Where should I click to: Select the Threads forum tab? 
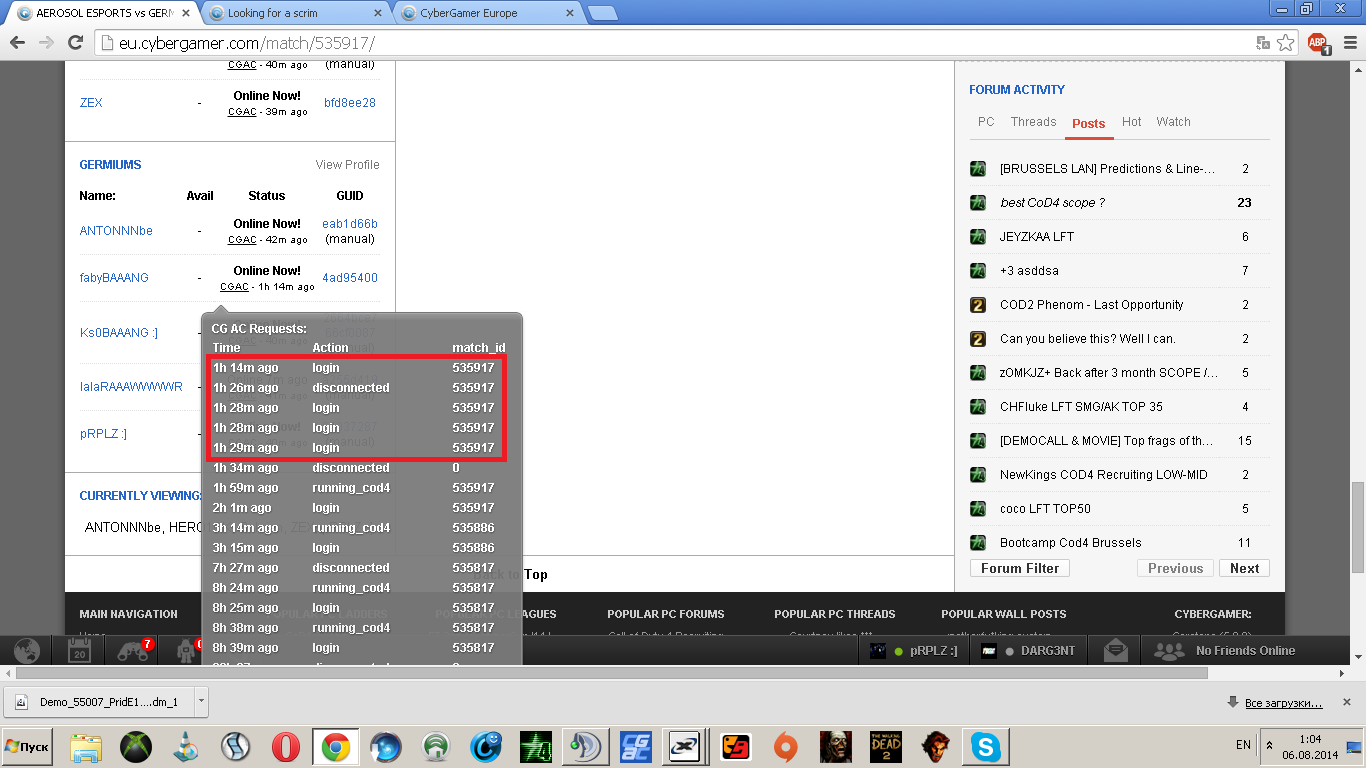[1033, 122]
